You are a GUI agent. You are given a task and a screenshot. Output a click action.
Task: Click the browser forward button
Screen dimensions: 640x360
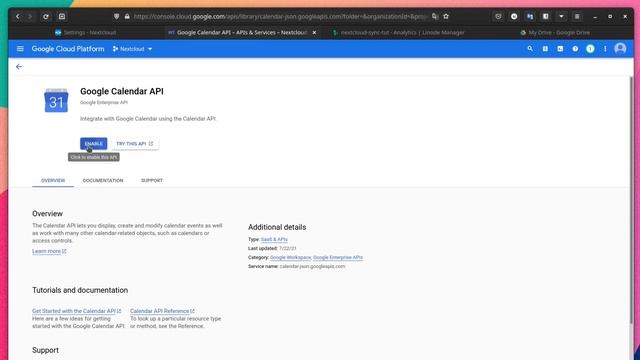(30, 16)
